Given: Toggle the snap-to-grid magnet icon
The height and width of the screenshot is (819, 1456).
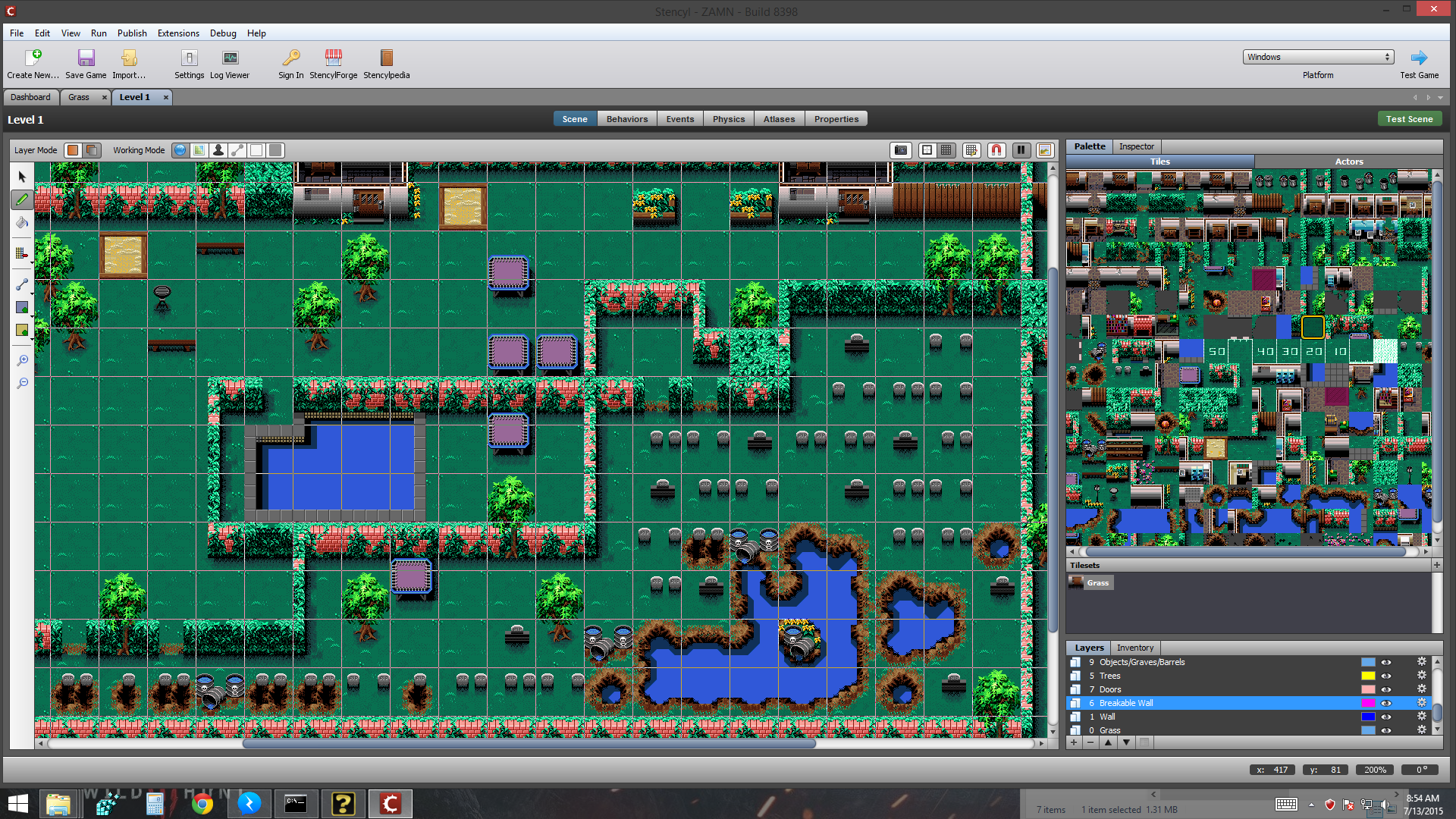Looking at the screenshot, I should tap(996, 150).
